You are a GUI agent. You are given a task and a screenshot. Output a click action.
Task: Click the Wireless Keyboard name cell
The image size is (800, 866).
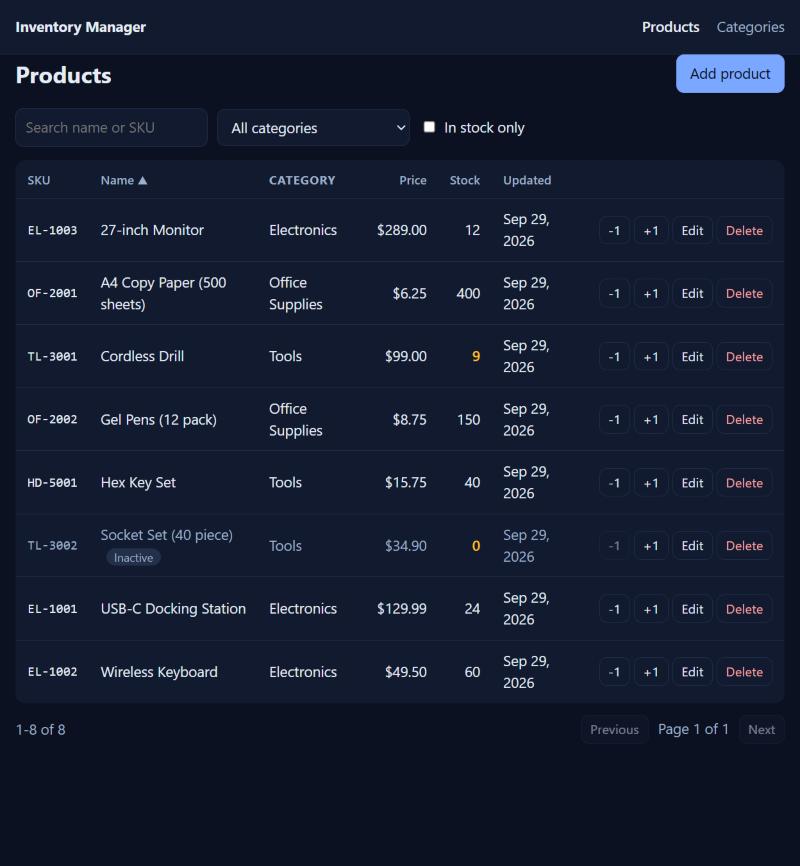[159, 672]
